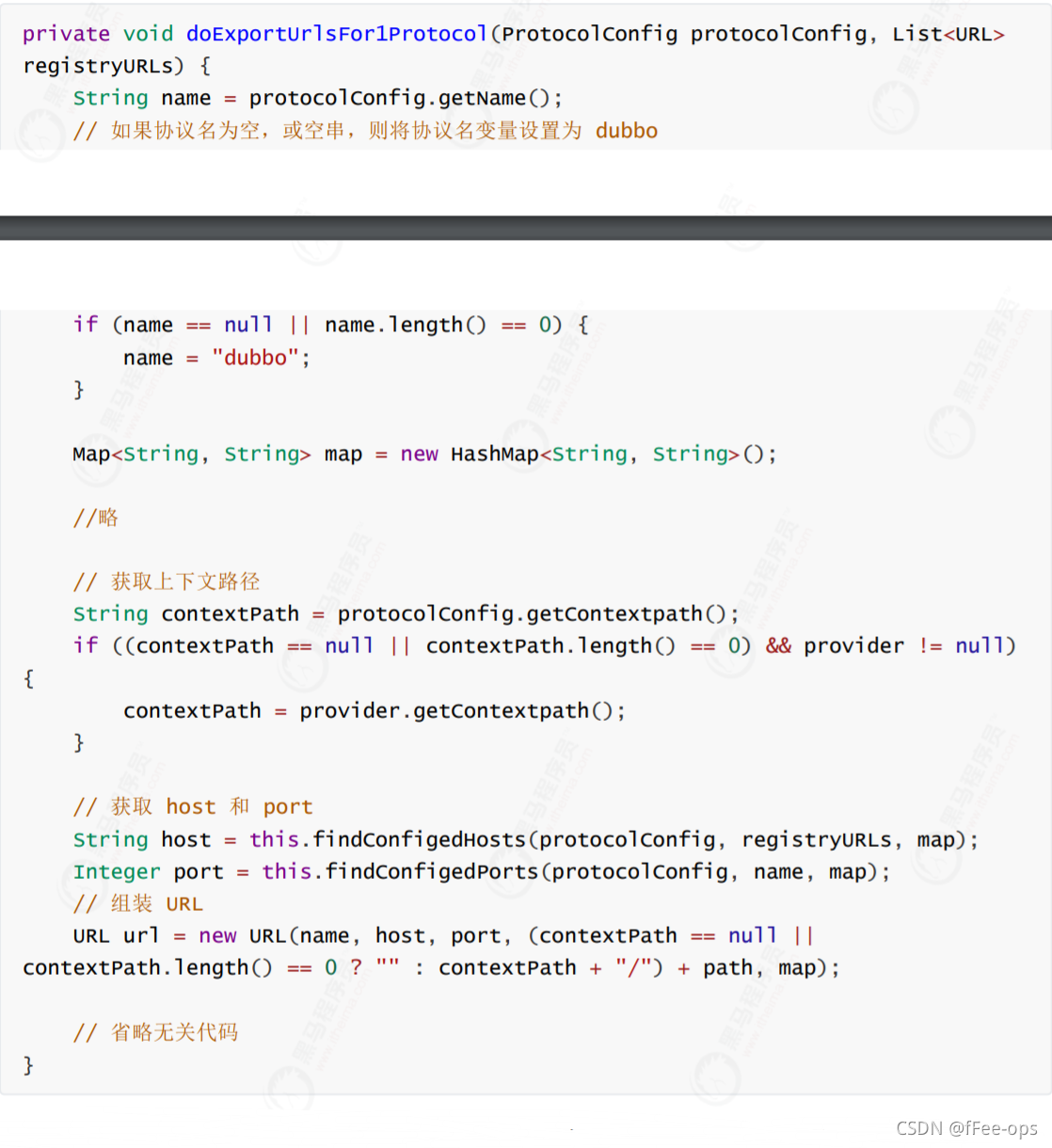Click the comment "// 省略无关代码"
1052x1148 pixels.
pos(155,1033)
